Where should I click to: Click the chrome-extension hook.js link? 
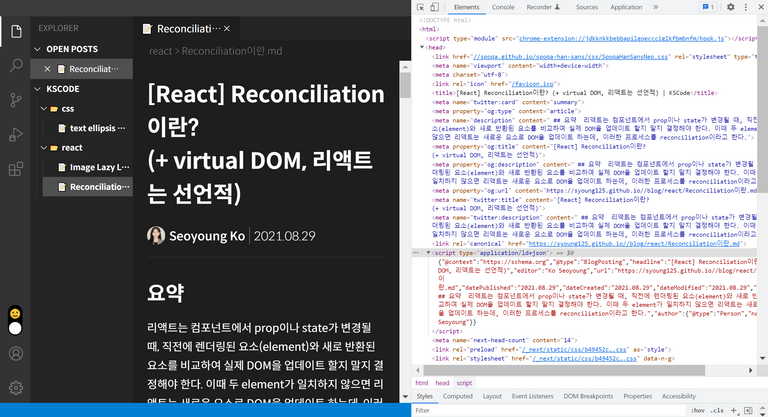click(x=622, y=38)
